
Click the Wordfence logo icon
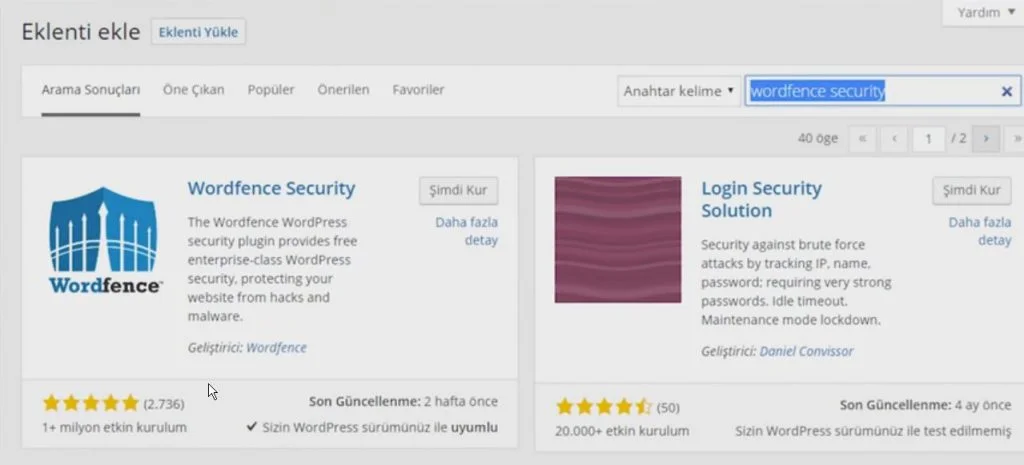[104, 241]
